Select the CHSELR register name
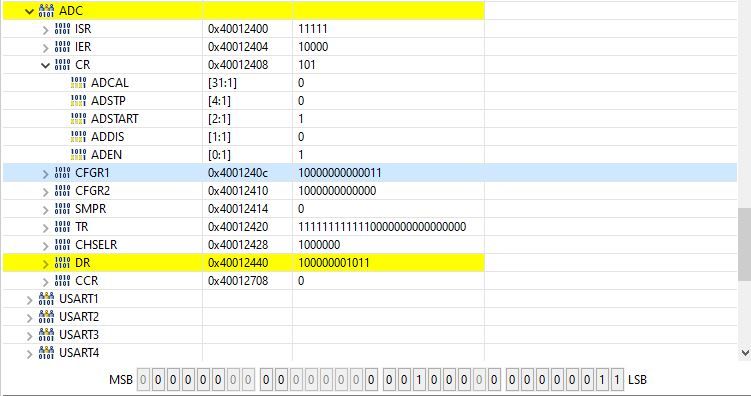 coord(96,245)
